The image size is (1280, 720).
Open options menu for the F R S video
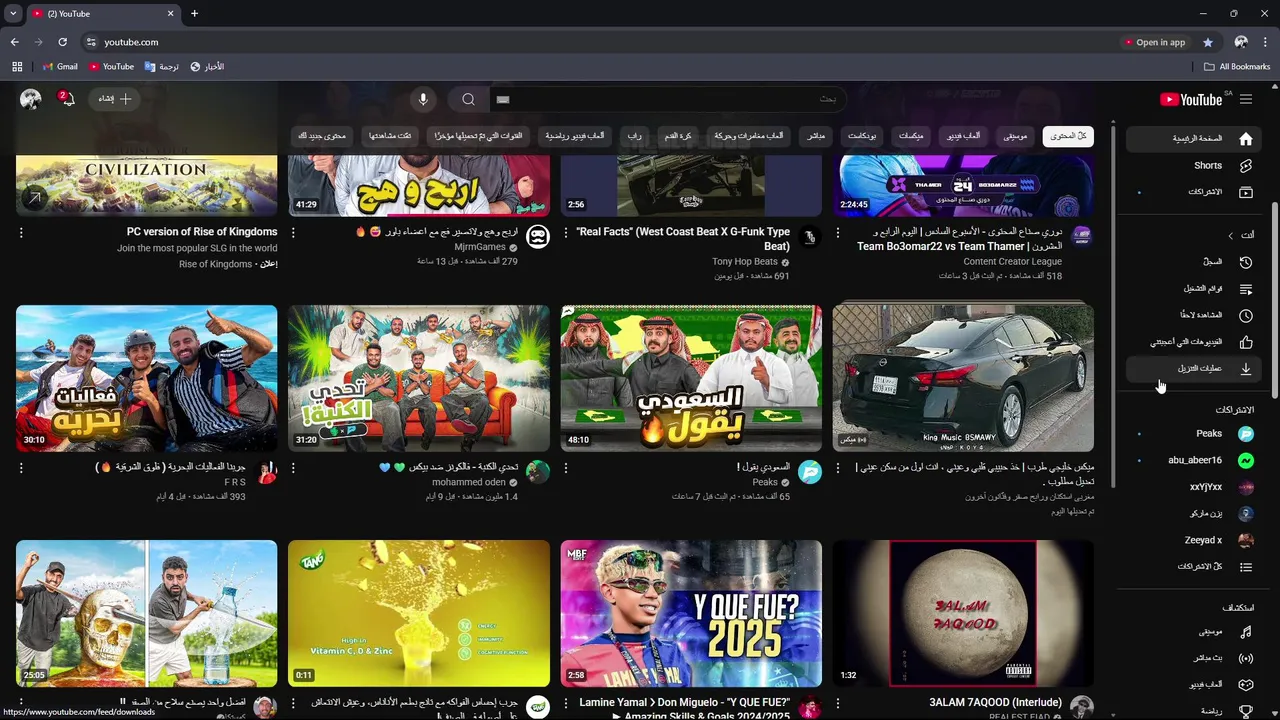(x=21, y=467)
